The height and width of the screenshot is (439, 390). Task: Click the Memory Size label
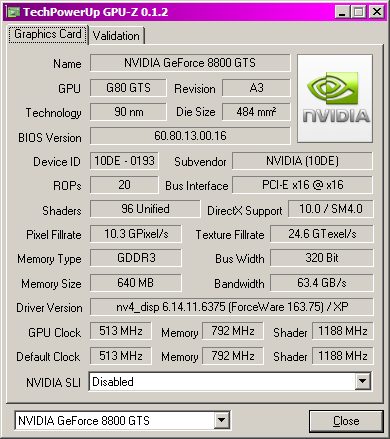coord(51,284)
